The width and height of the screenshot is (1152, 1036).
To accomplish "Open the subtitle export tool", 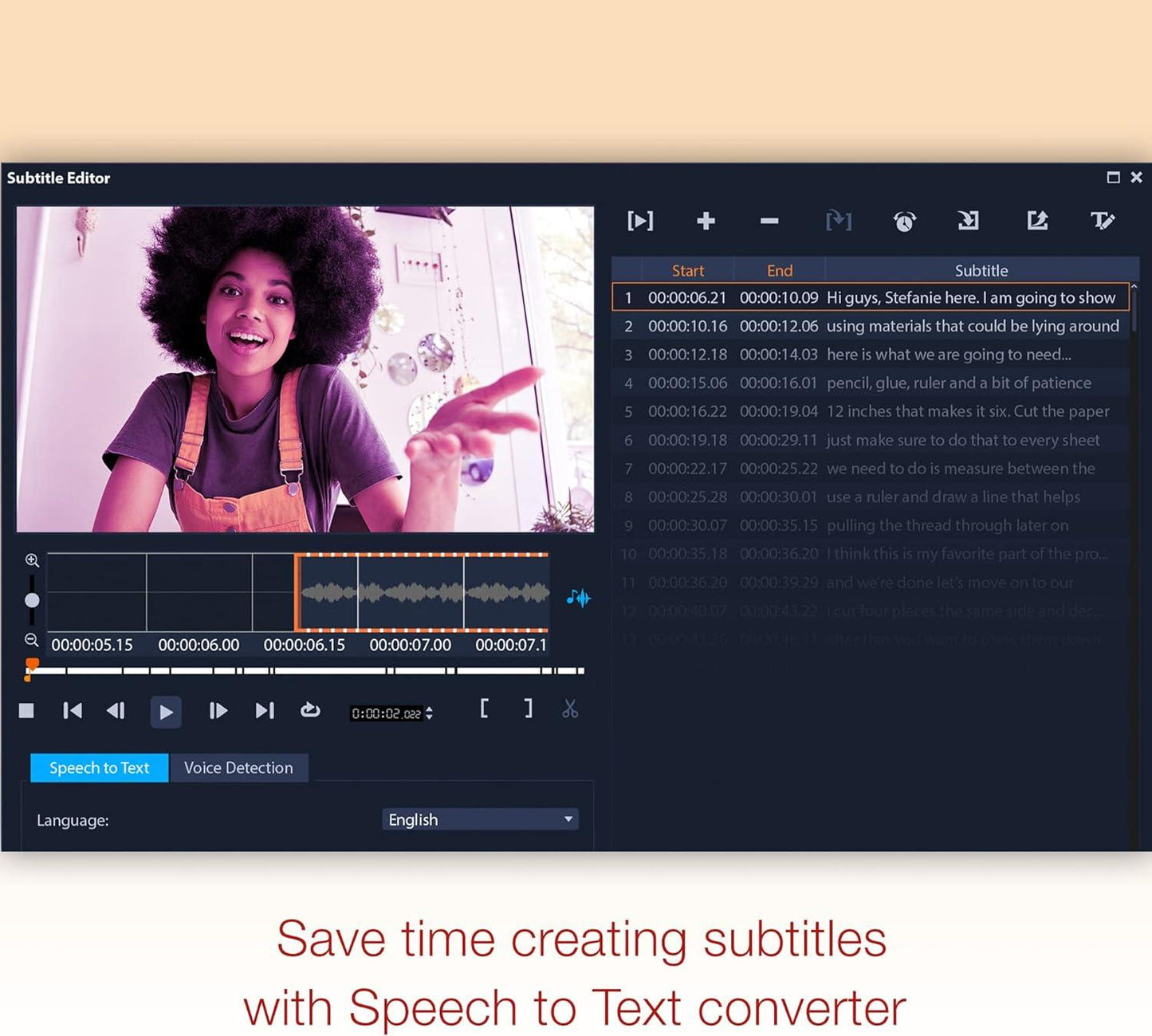I will 1037,222.
